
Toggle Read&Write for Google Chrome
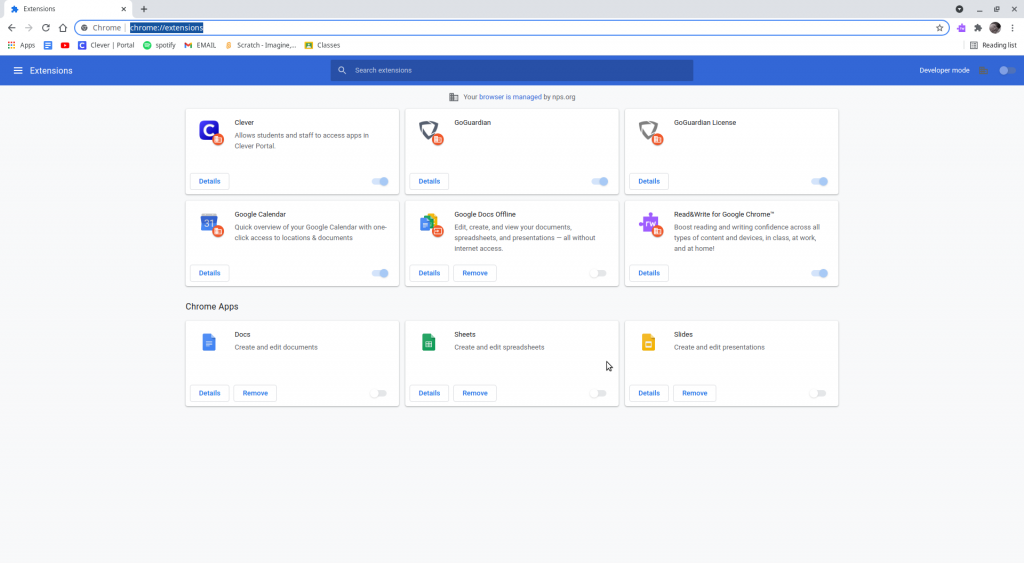[x=819, y=273]
